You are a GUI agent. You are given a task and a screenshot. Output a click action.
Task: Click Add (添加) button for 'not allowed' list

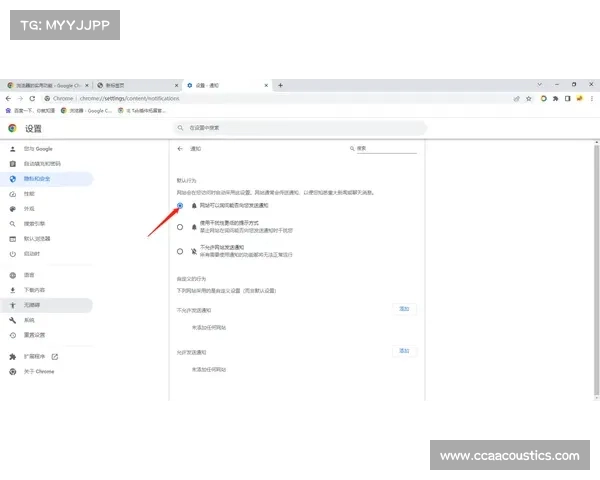tap(404, 309)
